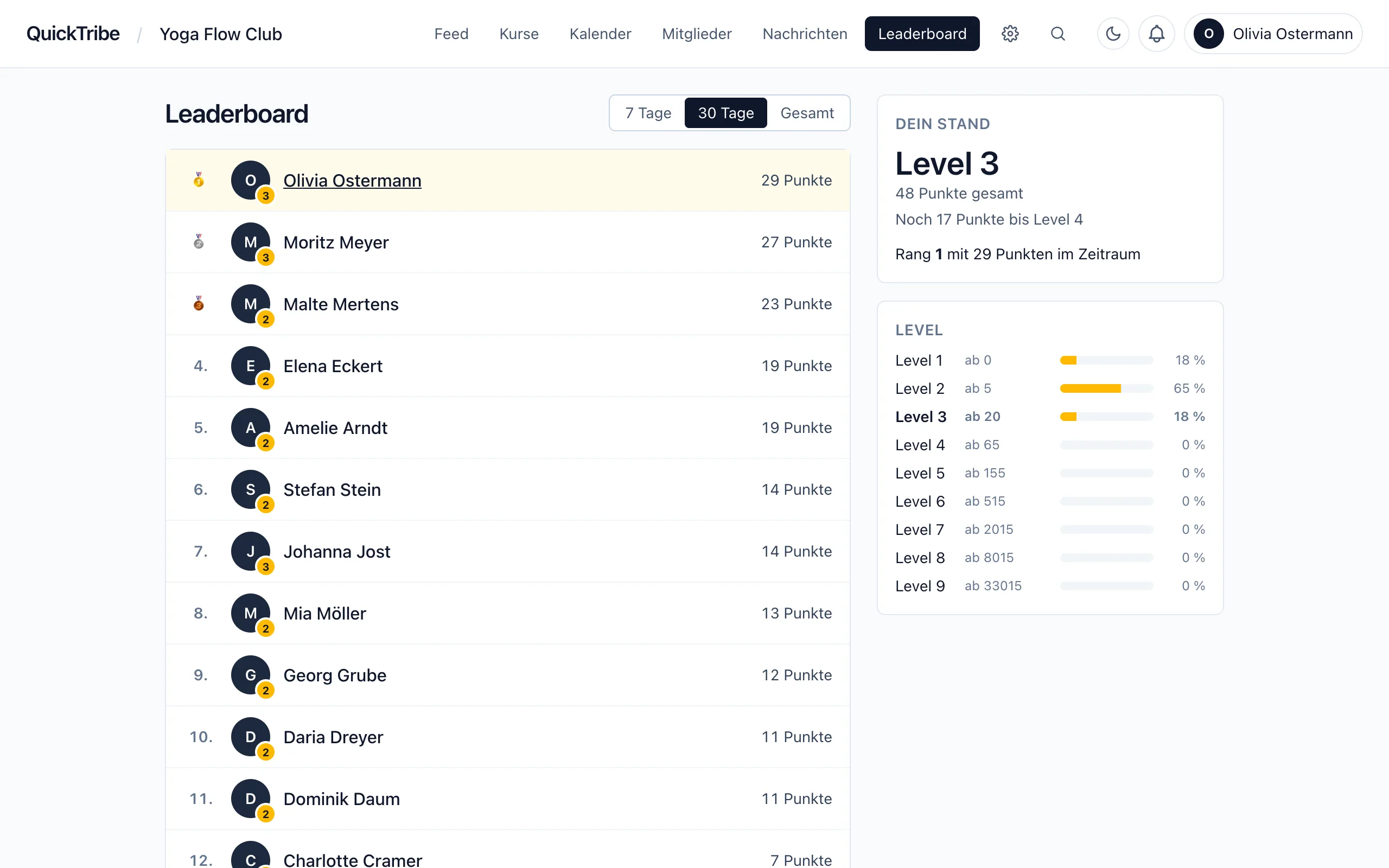
Task: Go to Kurse
Action: pyautogui.click(x=519, y=34)
